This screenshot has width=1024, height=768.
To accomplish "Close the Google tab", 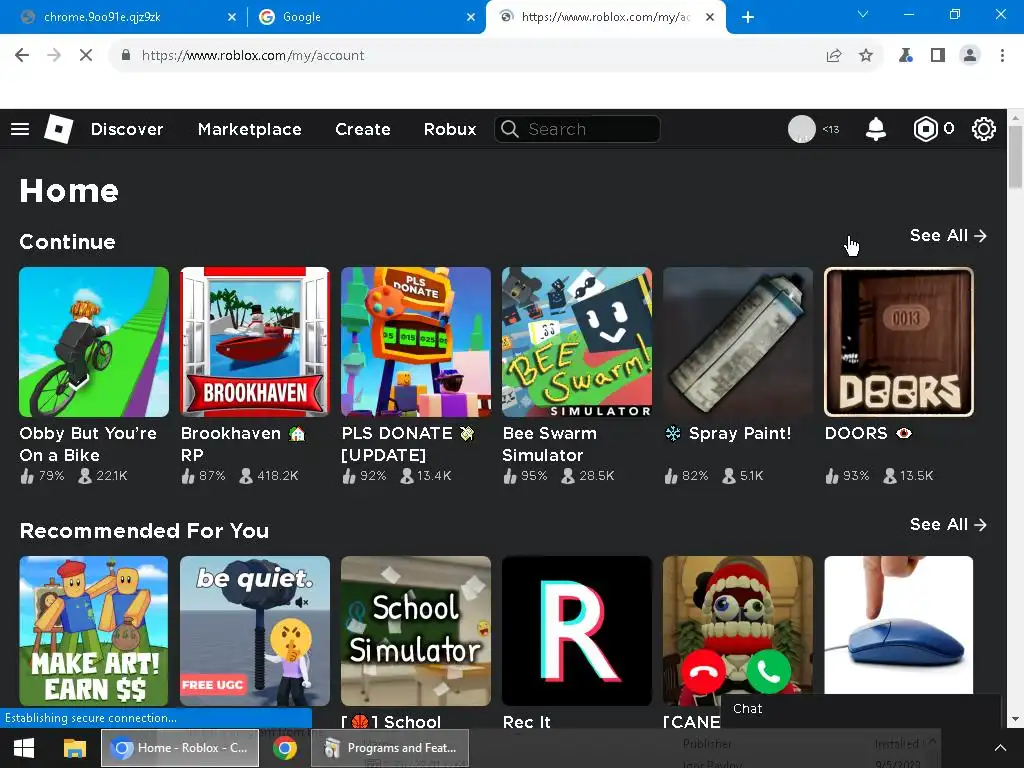I will point(471,17).
